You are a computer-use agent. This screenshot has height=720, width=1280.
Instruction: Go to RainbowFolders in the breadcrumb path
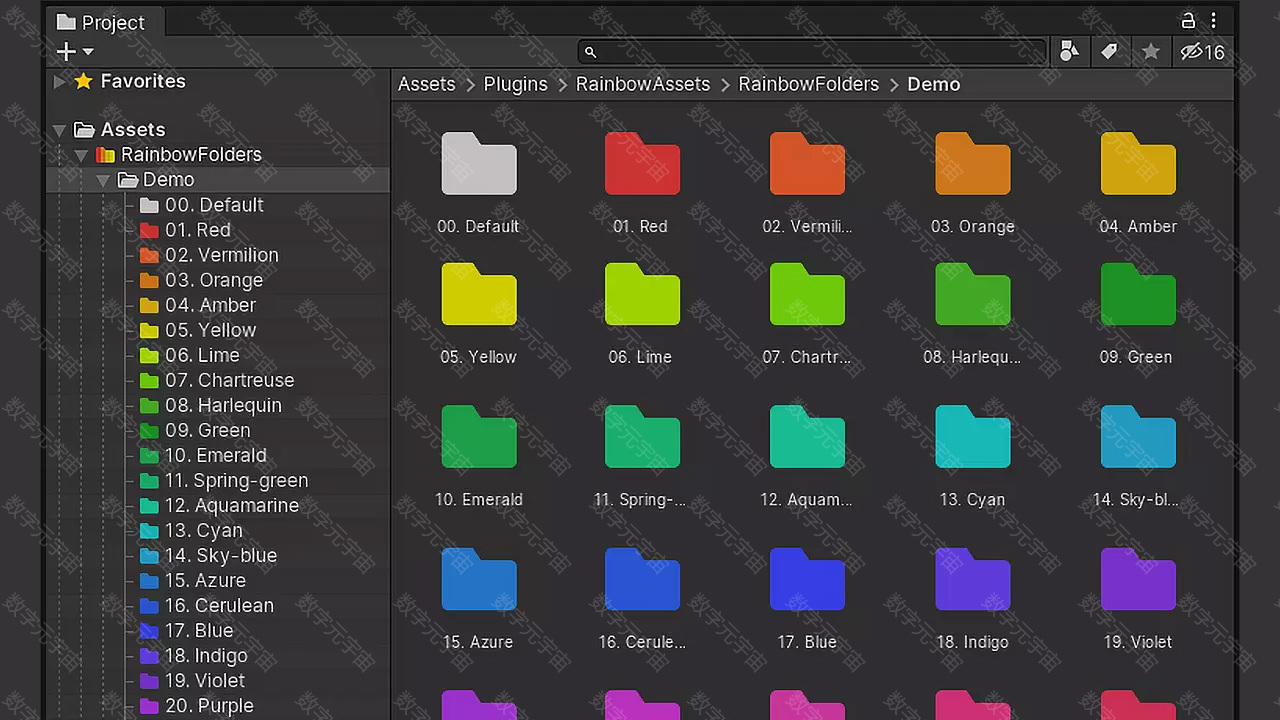pyautogui.click(x=809, y=84)
